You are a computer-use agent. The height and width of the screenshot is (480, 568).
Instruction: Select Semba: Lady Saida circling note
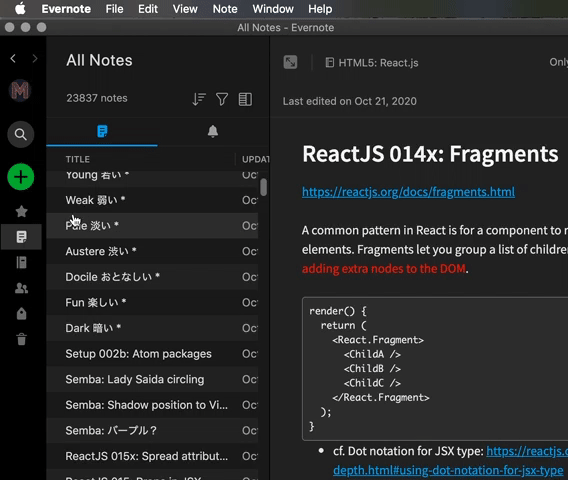[x=152, y=379]
